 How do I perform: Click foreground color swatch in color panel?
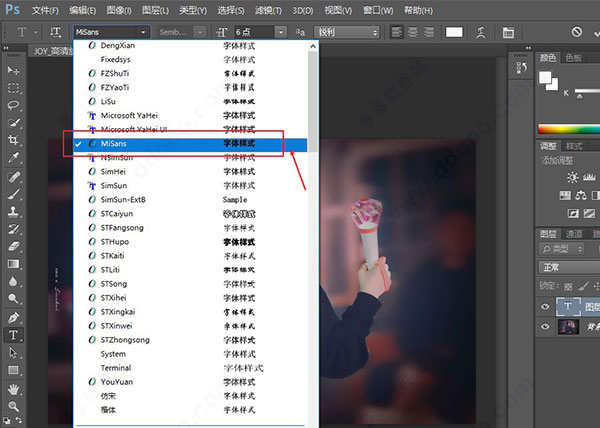(x=545, y=78)
